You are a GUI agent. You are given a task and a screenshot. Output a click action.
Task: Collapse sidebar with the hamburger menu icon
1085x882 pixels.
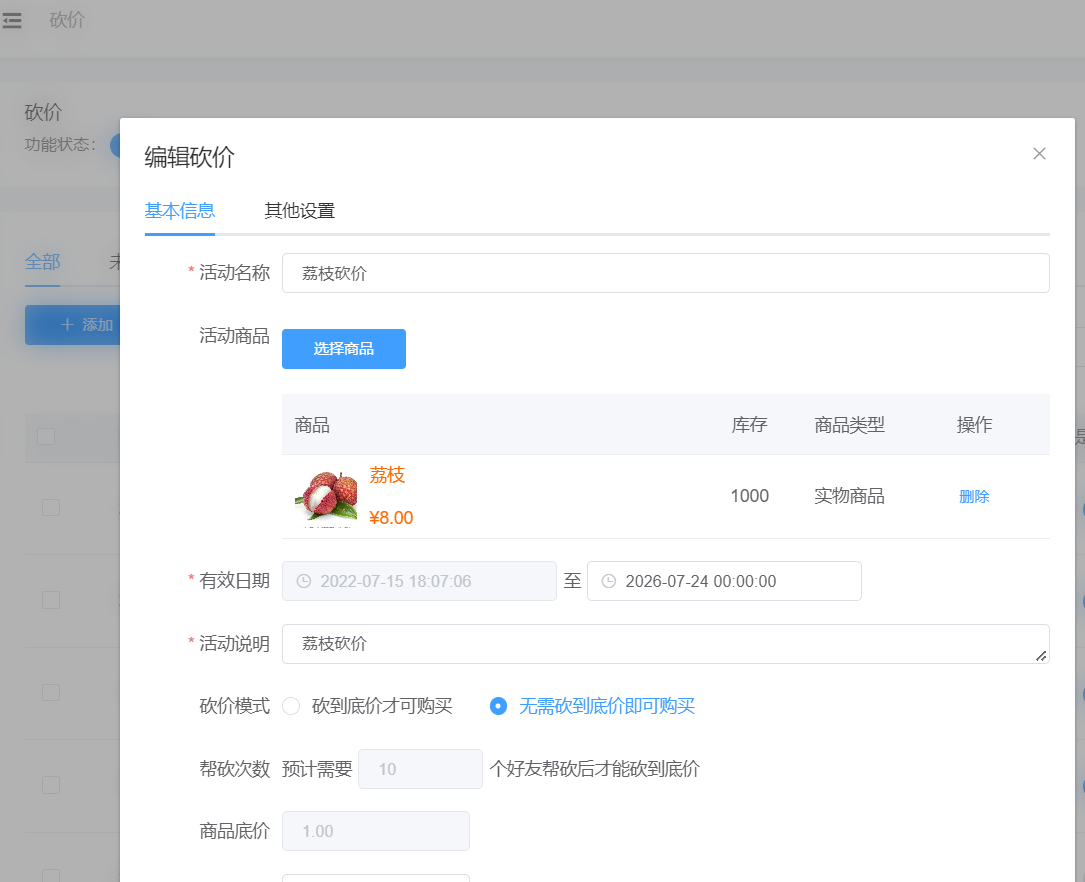coord(12,21)
